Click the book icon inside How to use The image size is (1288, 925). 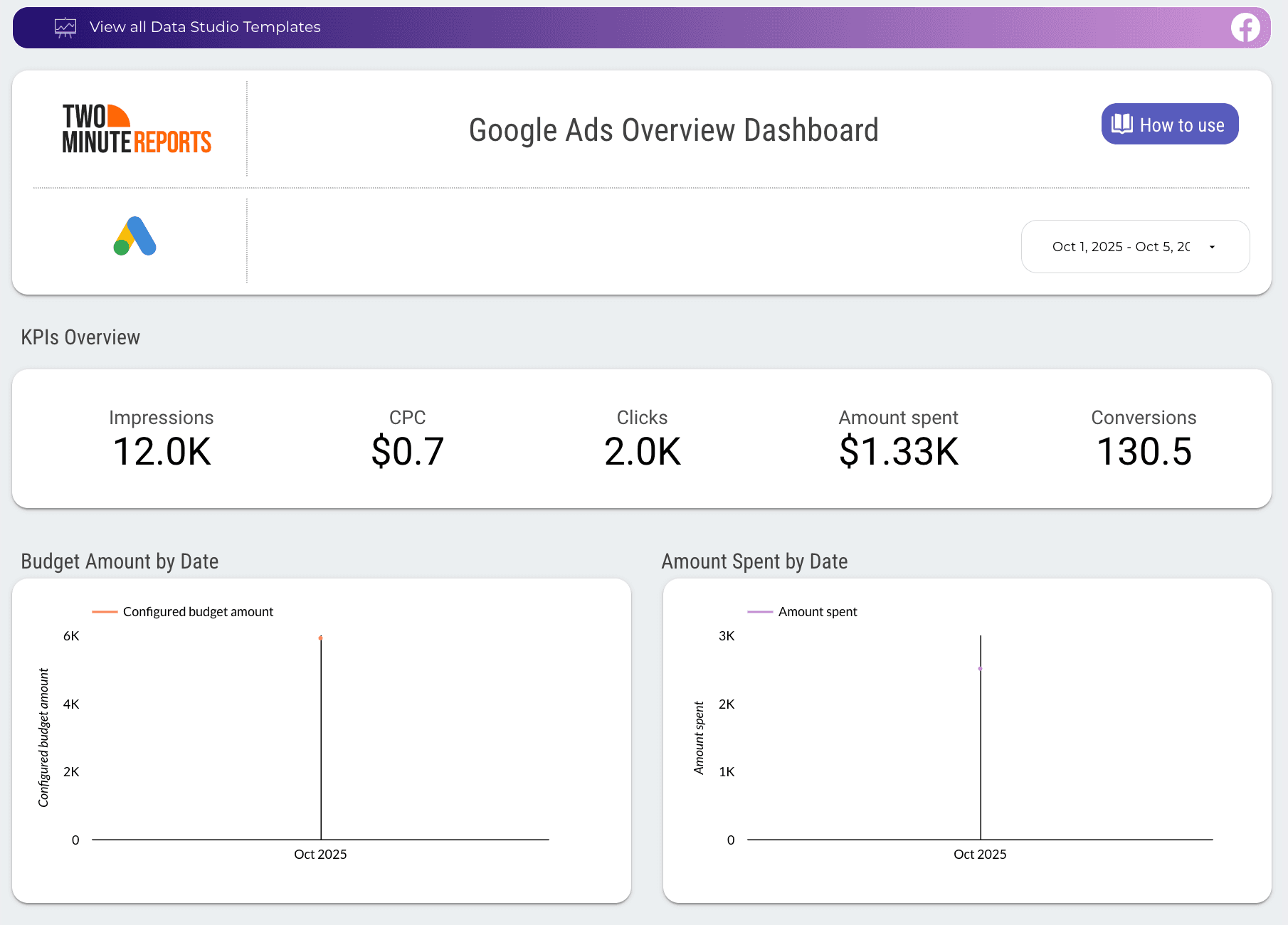pyautogui.click(x=1121, y=124)
